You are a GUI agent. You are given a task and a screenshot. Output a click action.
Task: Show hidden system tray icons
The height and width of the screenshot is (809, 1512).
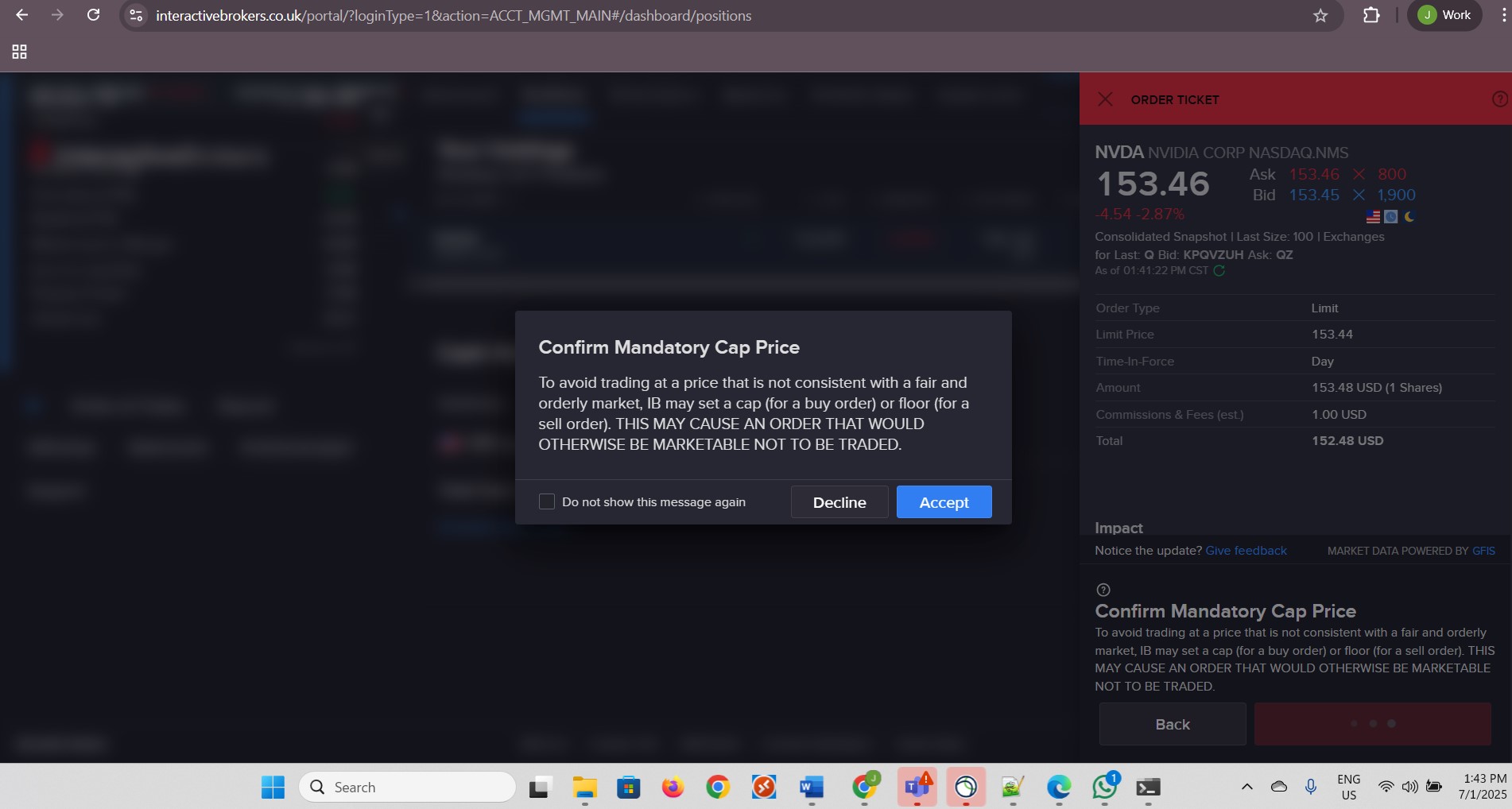click(1246, 787)
